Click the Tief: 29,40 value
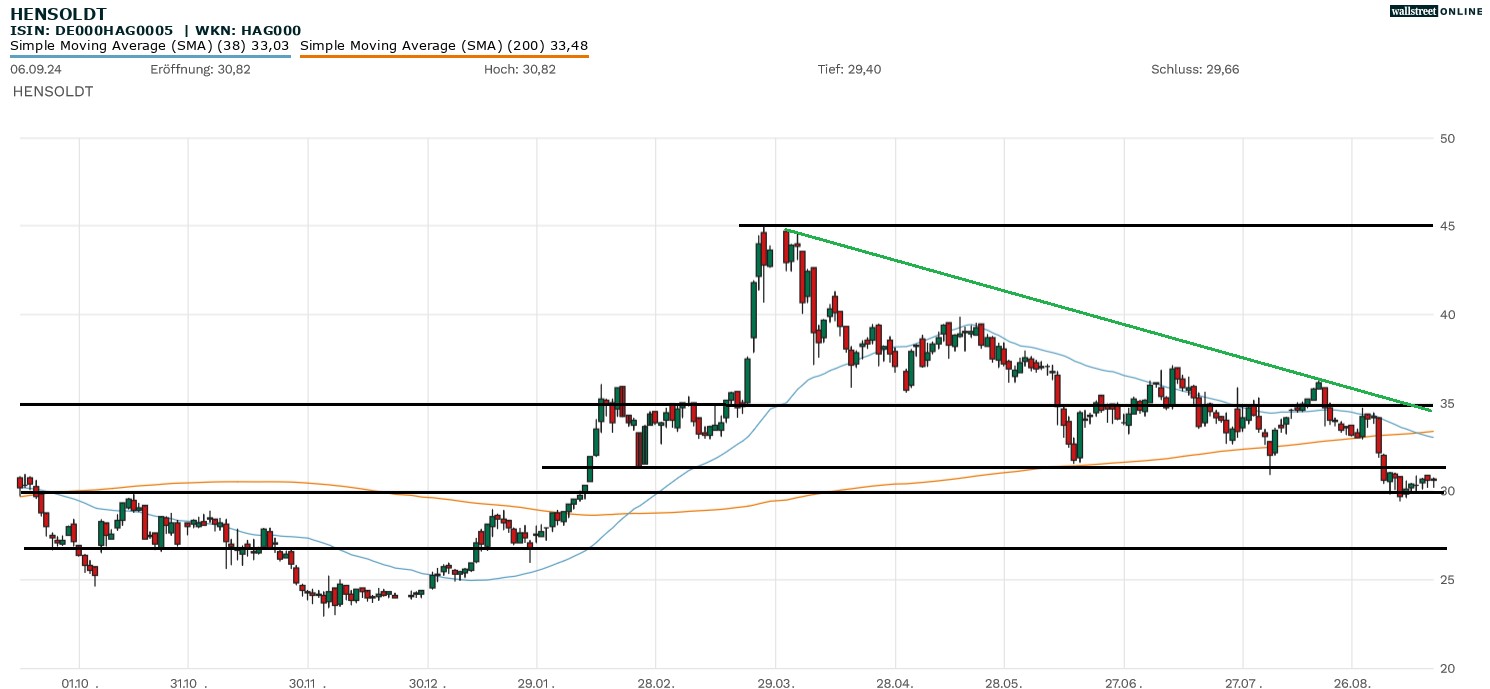The image size is (1490, 689). click(850, 69)
